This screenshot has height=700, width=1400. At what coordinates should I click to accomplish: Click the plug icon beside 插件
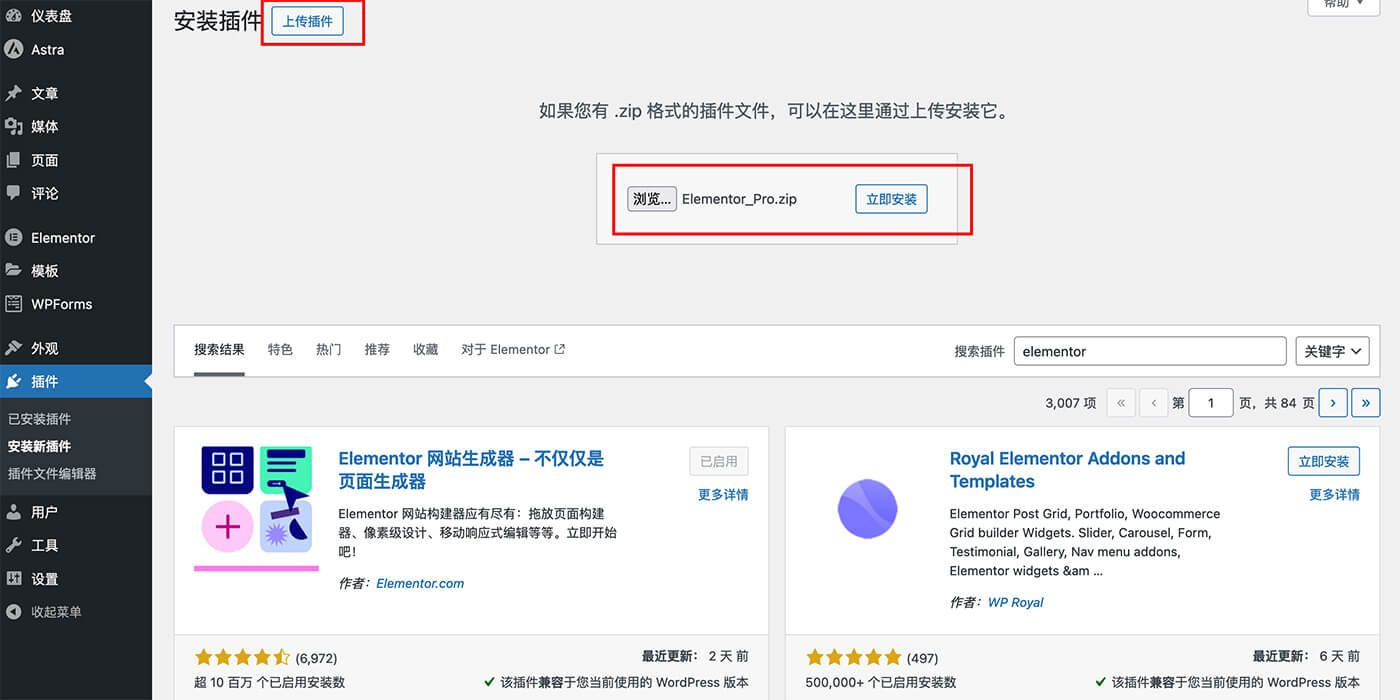(x=14, y=381)
